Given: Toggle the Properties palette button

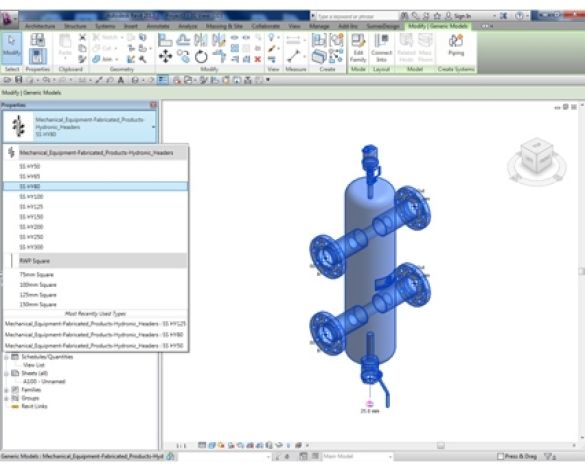Looking at the screenshot, I should tap(37, 56).
